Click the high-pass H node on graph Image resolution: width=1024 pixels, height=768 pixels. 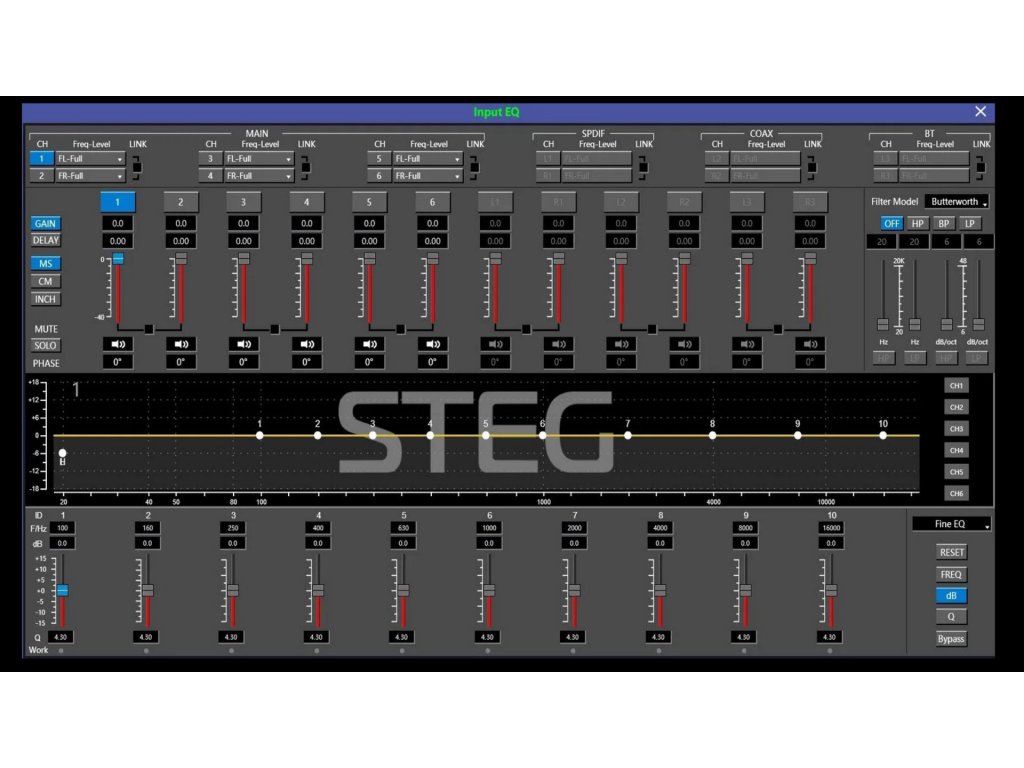pyautogui.click(x=63, y=453)
